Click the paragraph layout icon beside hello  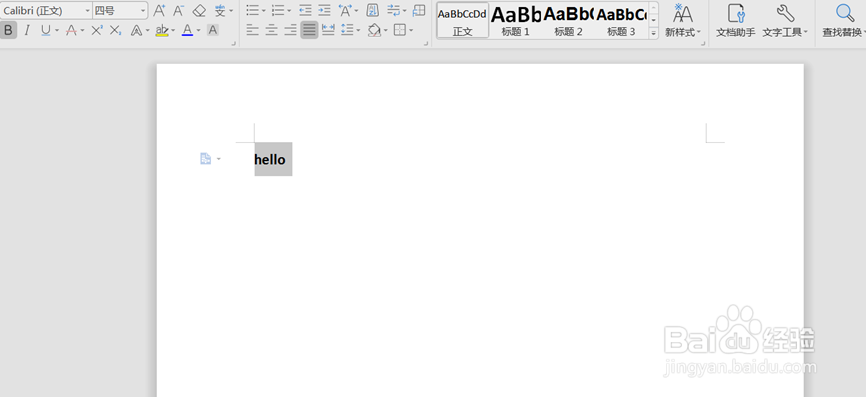point(205,159)
